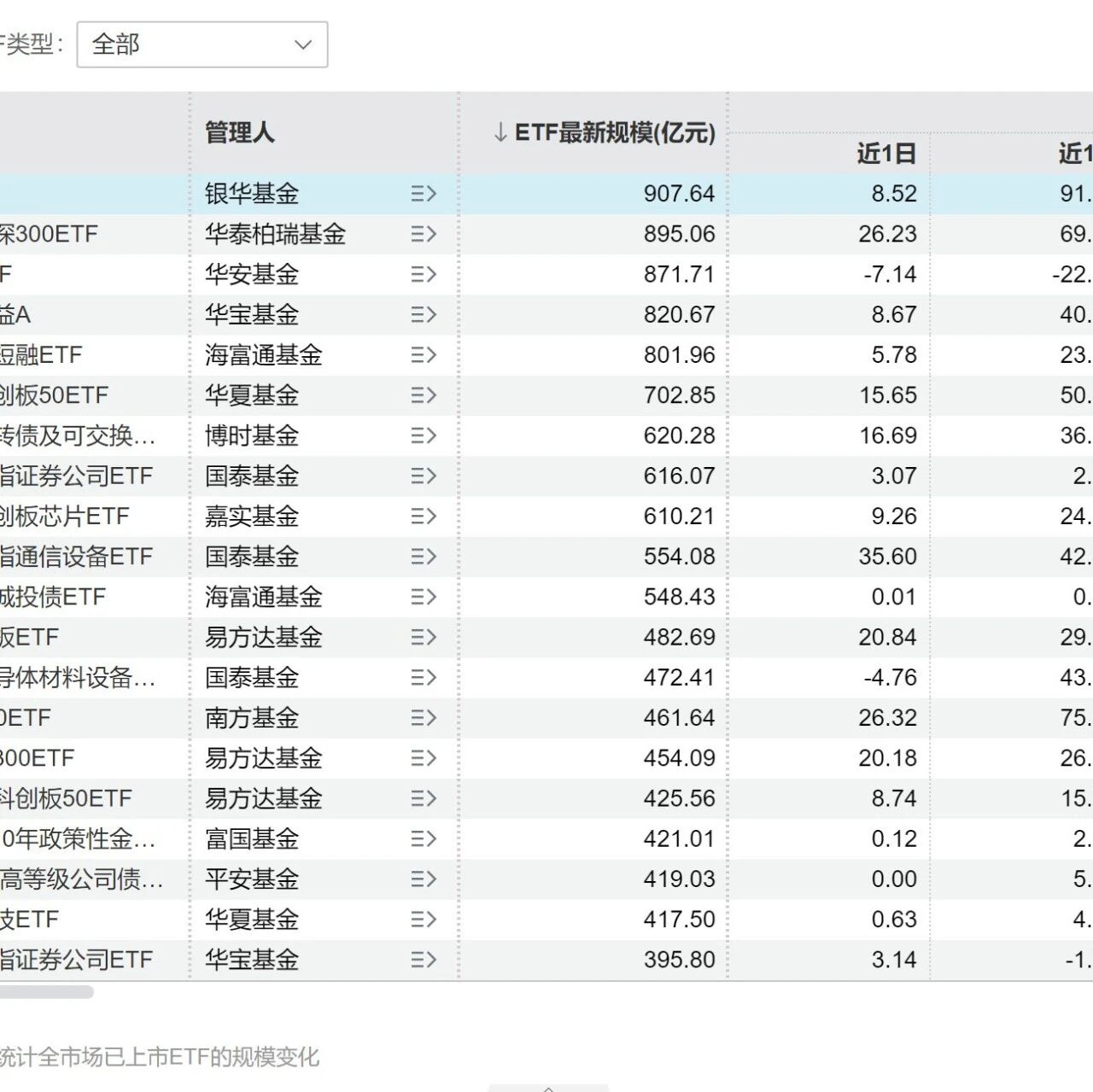Open the list-arrow icon in the 548.43 row
This screenshot has width=1093, height=1092.
424,597
